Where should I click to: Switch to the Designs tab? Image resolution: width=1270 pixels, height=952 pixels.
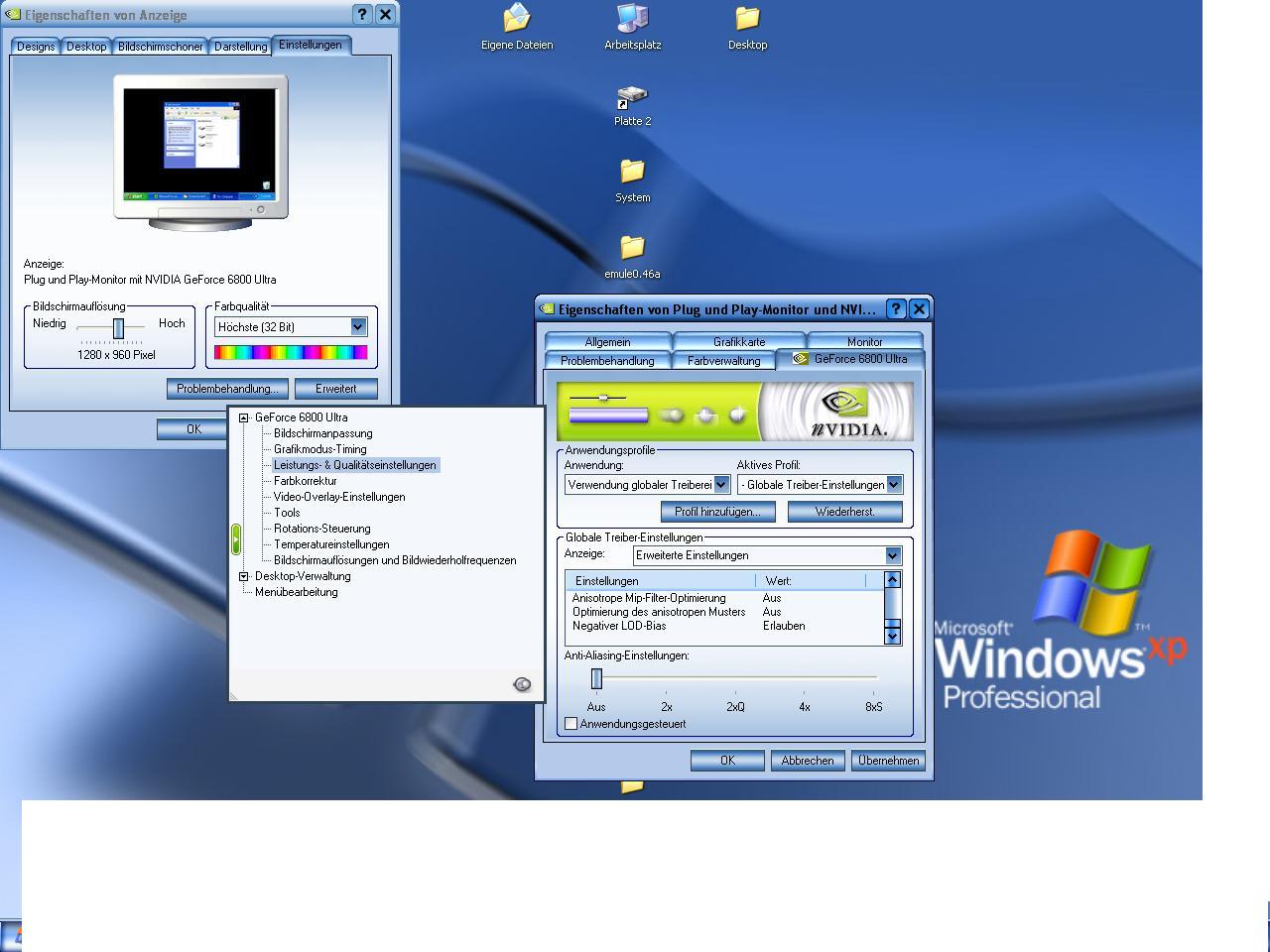[x=36, y=47]
